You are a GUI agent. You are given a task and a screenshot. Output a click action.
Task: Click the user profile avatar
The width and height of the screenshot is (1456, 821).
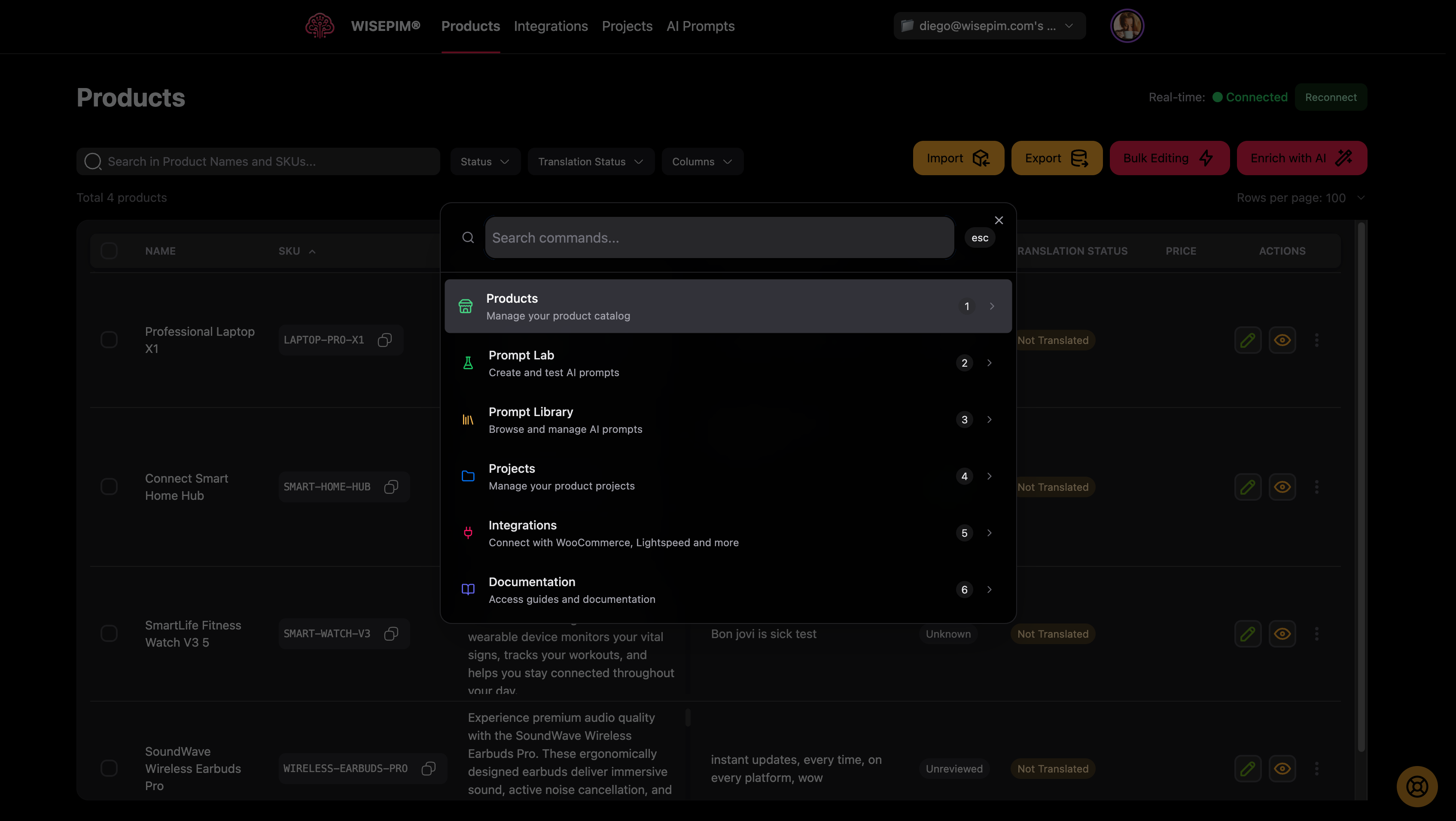click(x=1127, y=26)
